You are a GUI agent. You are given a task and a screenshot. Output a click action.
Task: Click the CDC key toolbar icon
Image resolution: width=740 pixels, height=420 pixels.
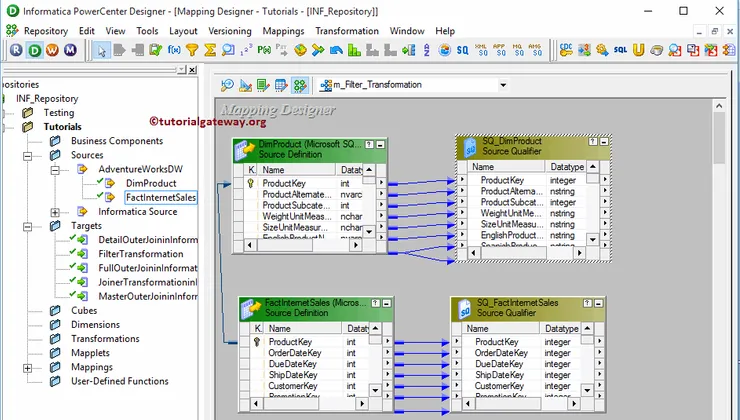click(566, 50)
